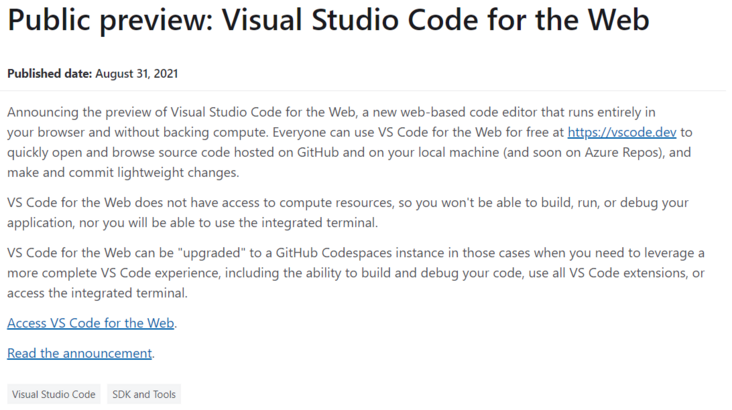Select the "SDK and Tools" tag
This screenshot has height=410, width=732.
coord(144,395)
